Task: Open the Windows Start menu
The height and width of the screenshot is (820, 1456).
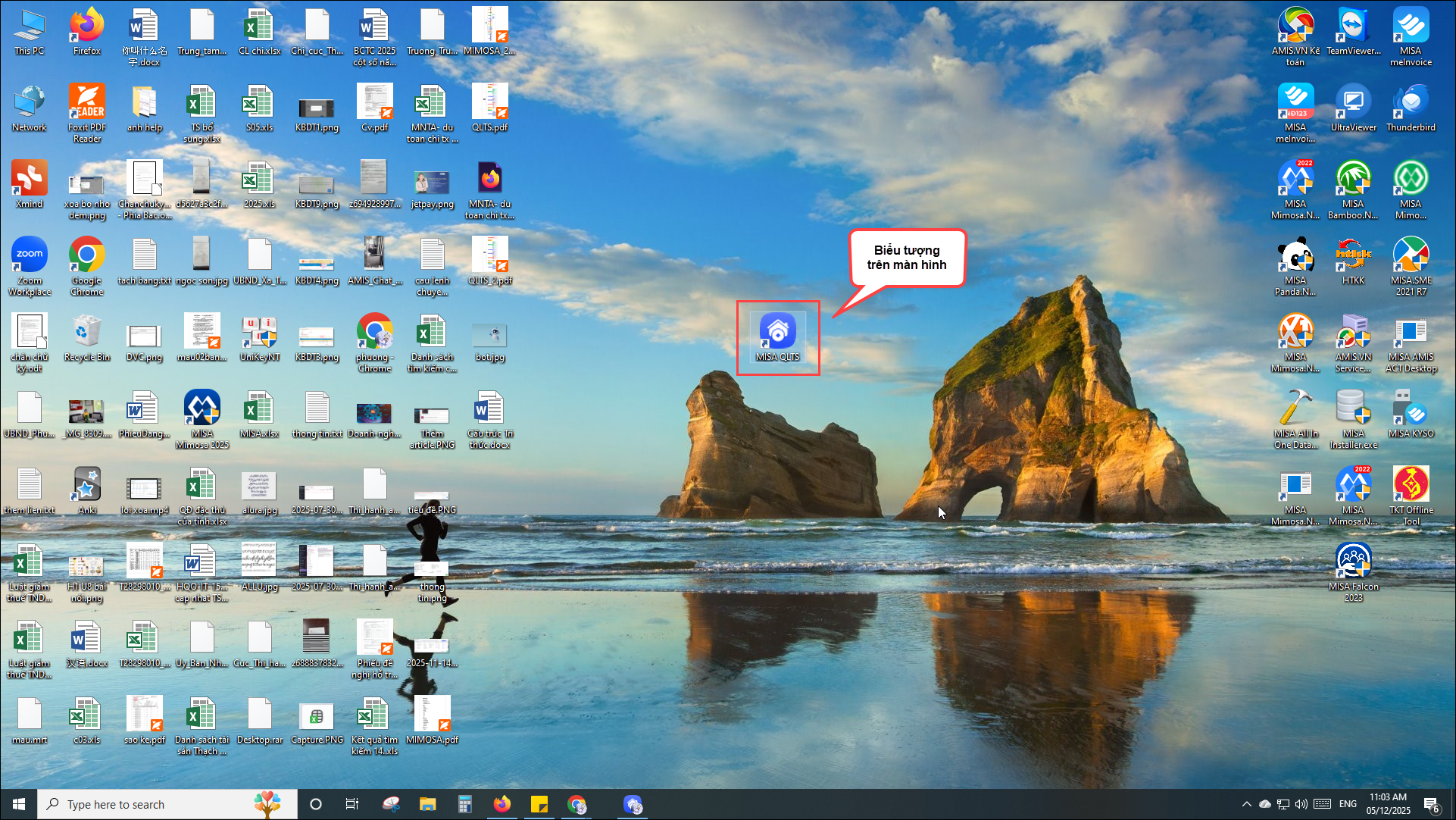Action: coord(18,804)
